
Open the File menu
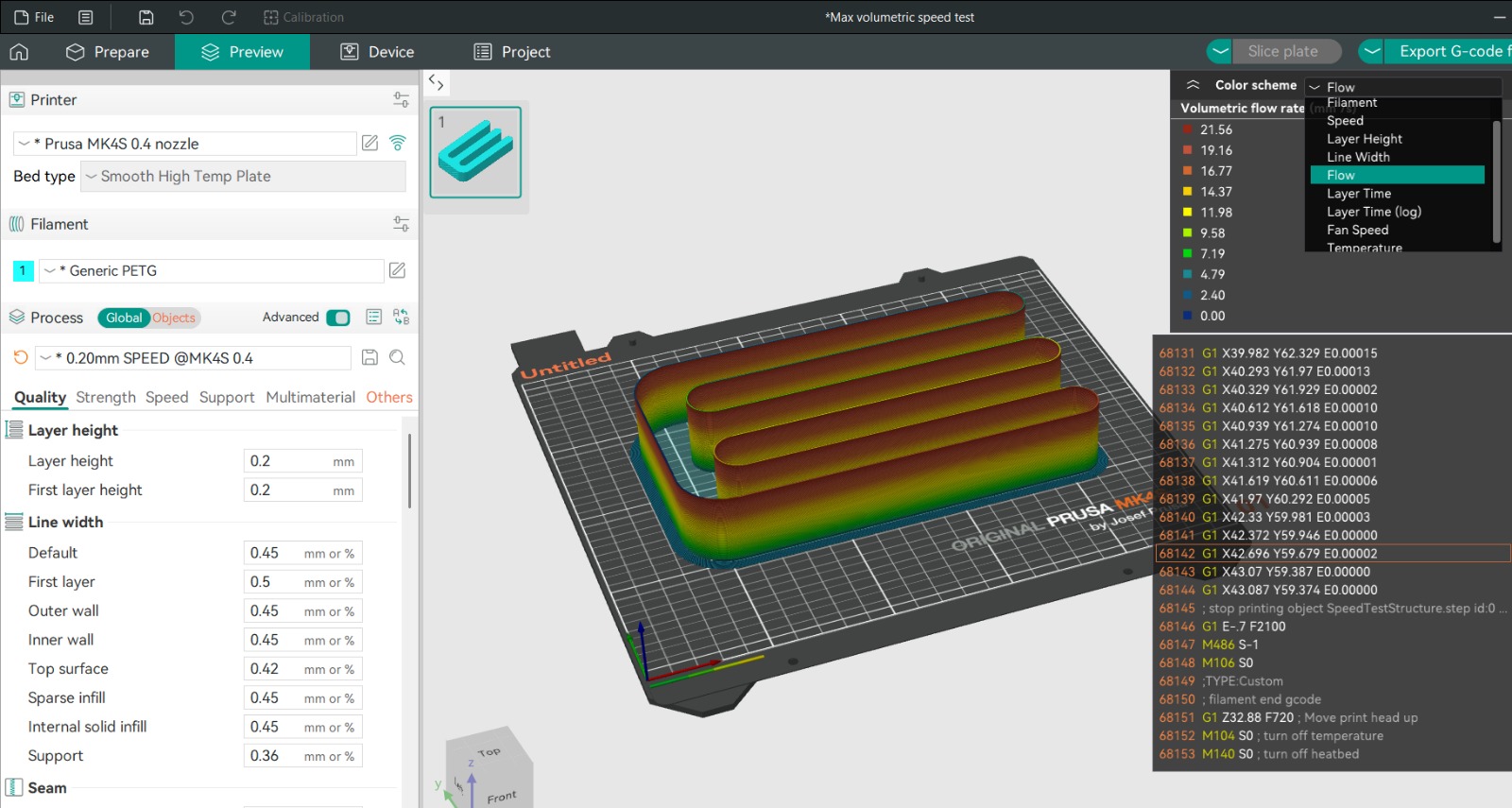click(34, 17)
